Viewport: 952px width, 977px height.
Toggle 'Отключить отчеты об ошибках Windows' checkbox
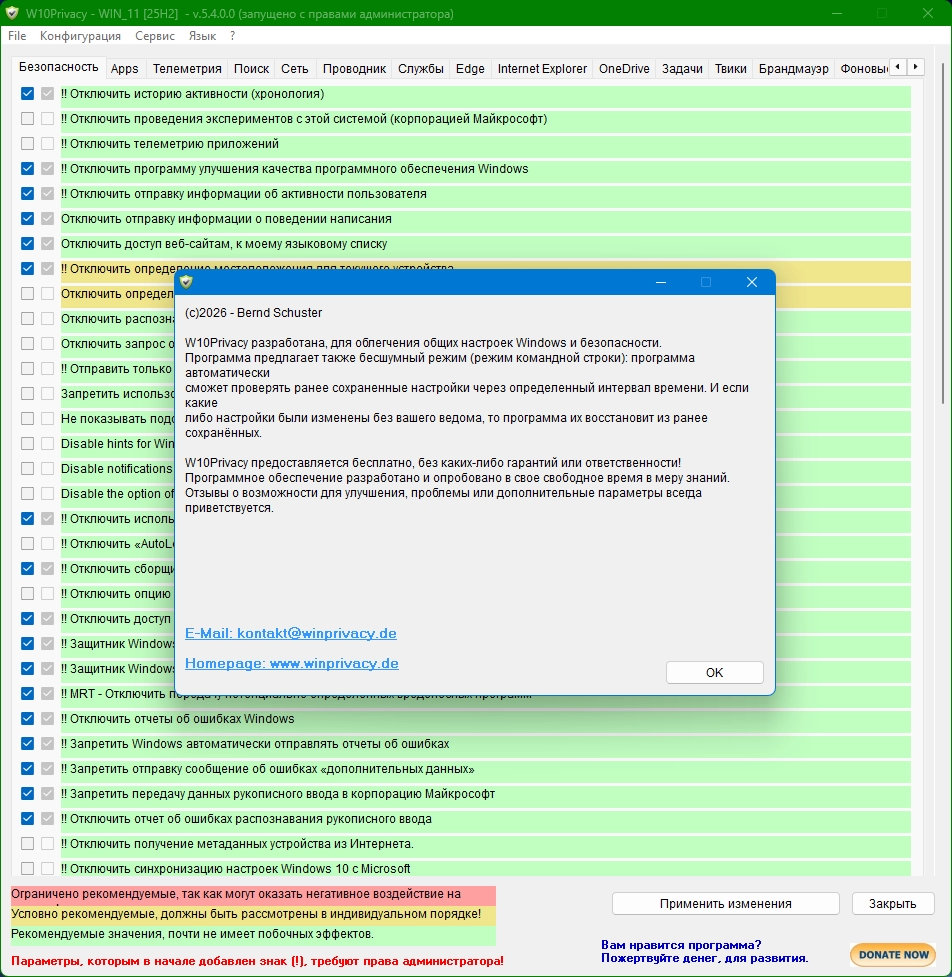click(27, 718)
